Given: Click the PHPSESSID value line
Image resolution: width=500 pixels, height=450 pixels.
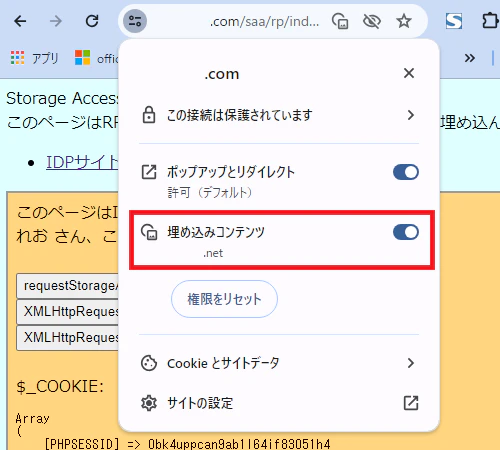Looking at the screenshot, I should pos(187,444).
